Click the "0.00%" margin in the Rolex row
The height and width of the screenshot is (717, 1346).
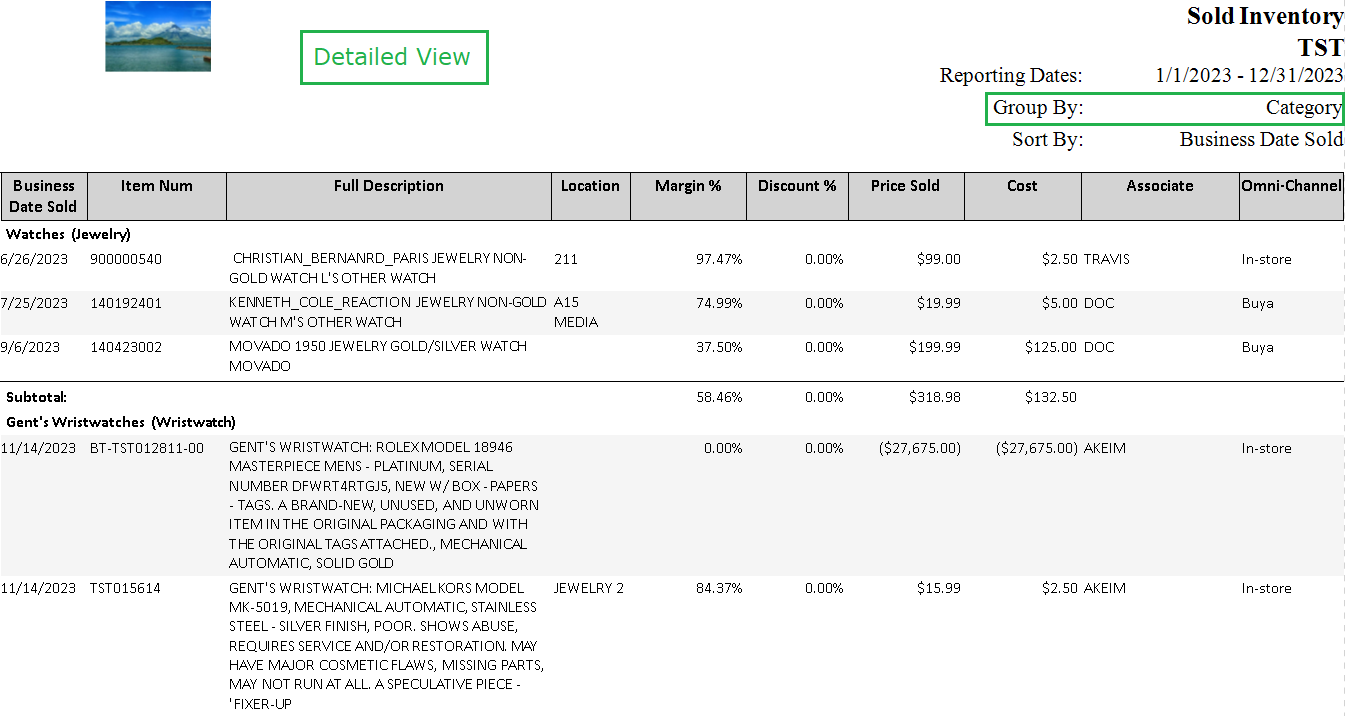pyautogui.click(x=723, y=448)
